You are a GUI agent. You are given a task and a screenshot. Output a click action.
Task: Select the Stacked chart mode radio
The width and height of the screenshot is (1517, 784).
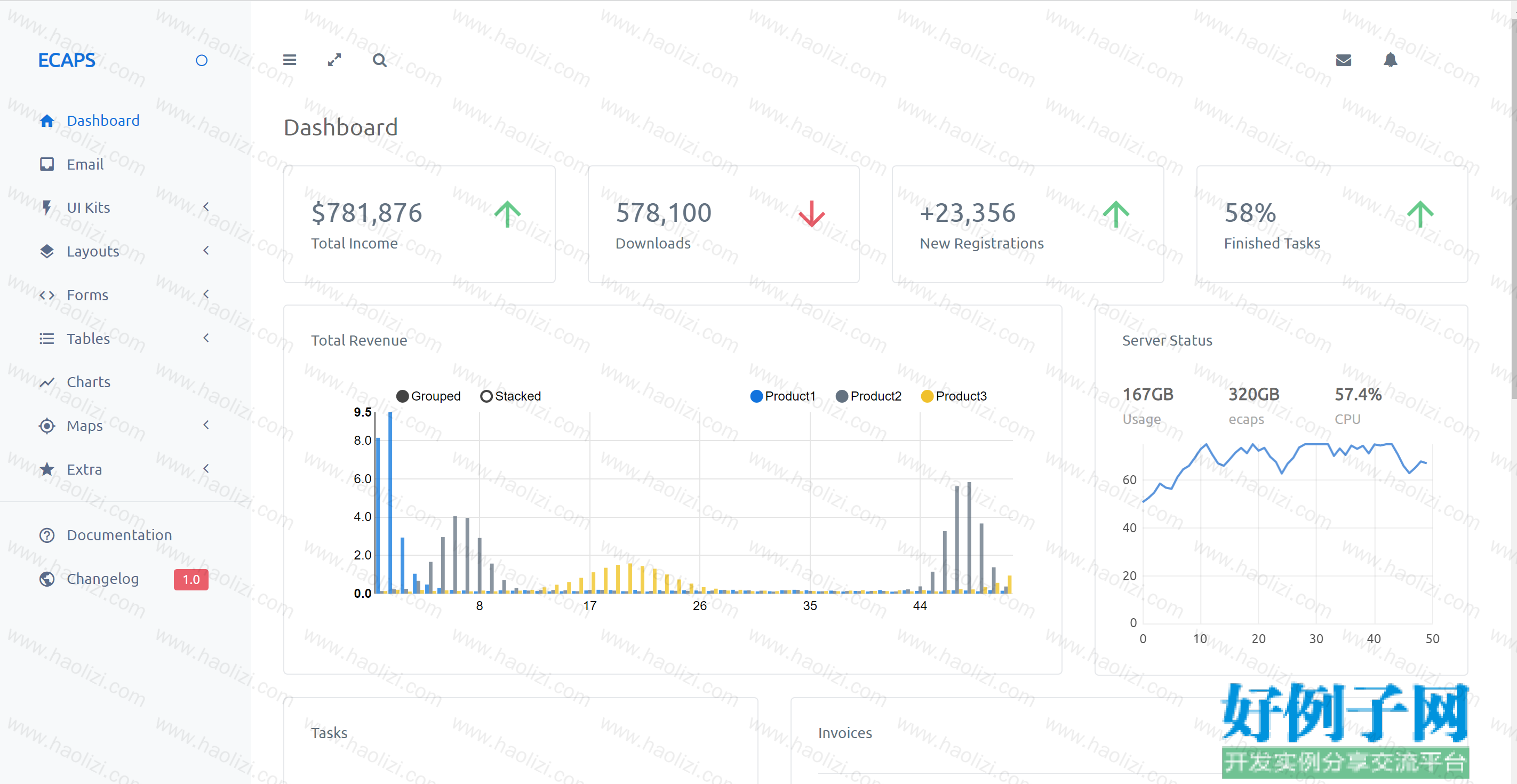pos(486,396)
